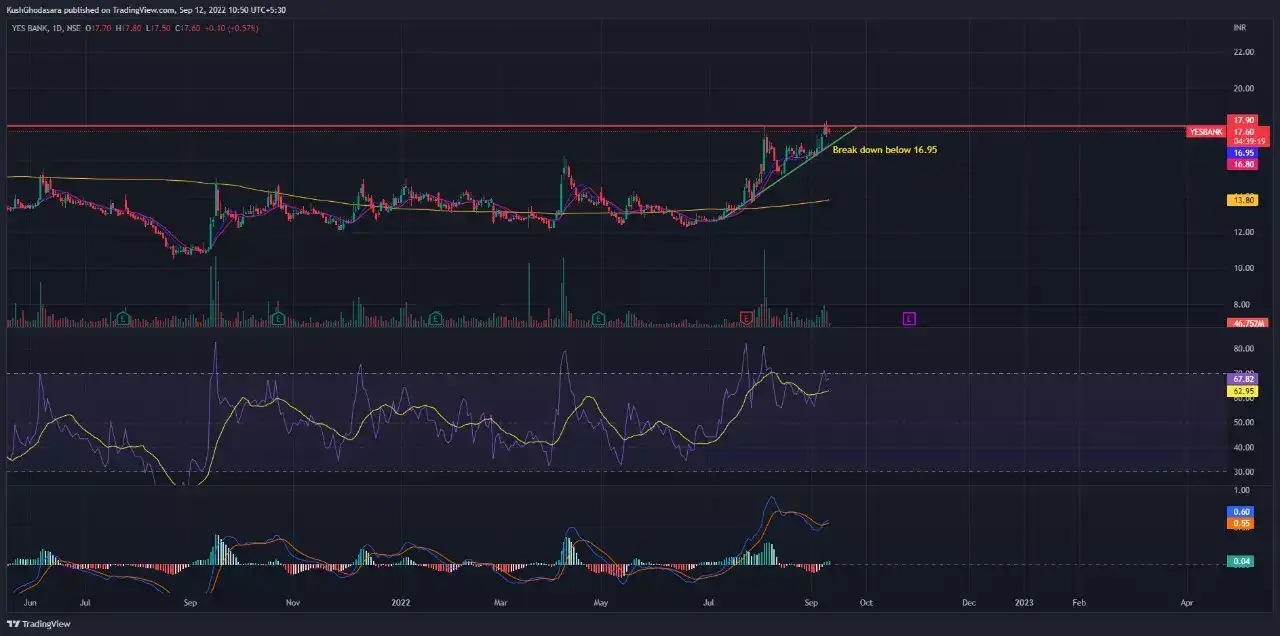Click the yellow 13.80 moving average label
This screenshot has width=1280, height=636.
1243,201
